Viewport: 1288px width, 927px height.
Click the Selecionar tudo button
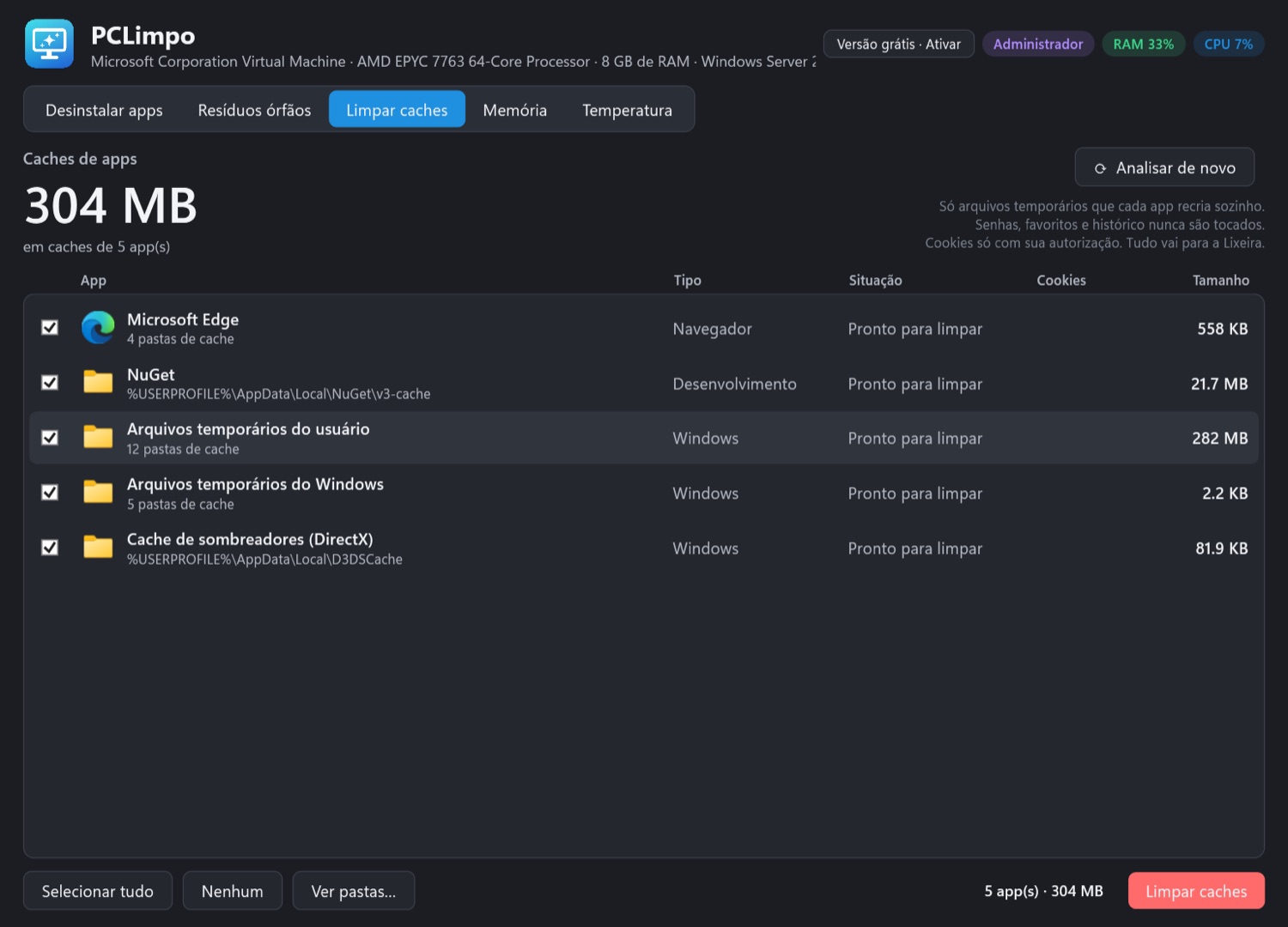[x=98, y=891]
